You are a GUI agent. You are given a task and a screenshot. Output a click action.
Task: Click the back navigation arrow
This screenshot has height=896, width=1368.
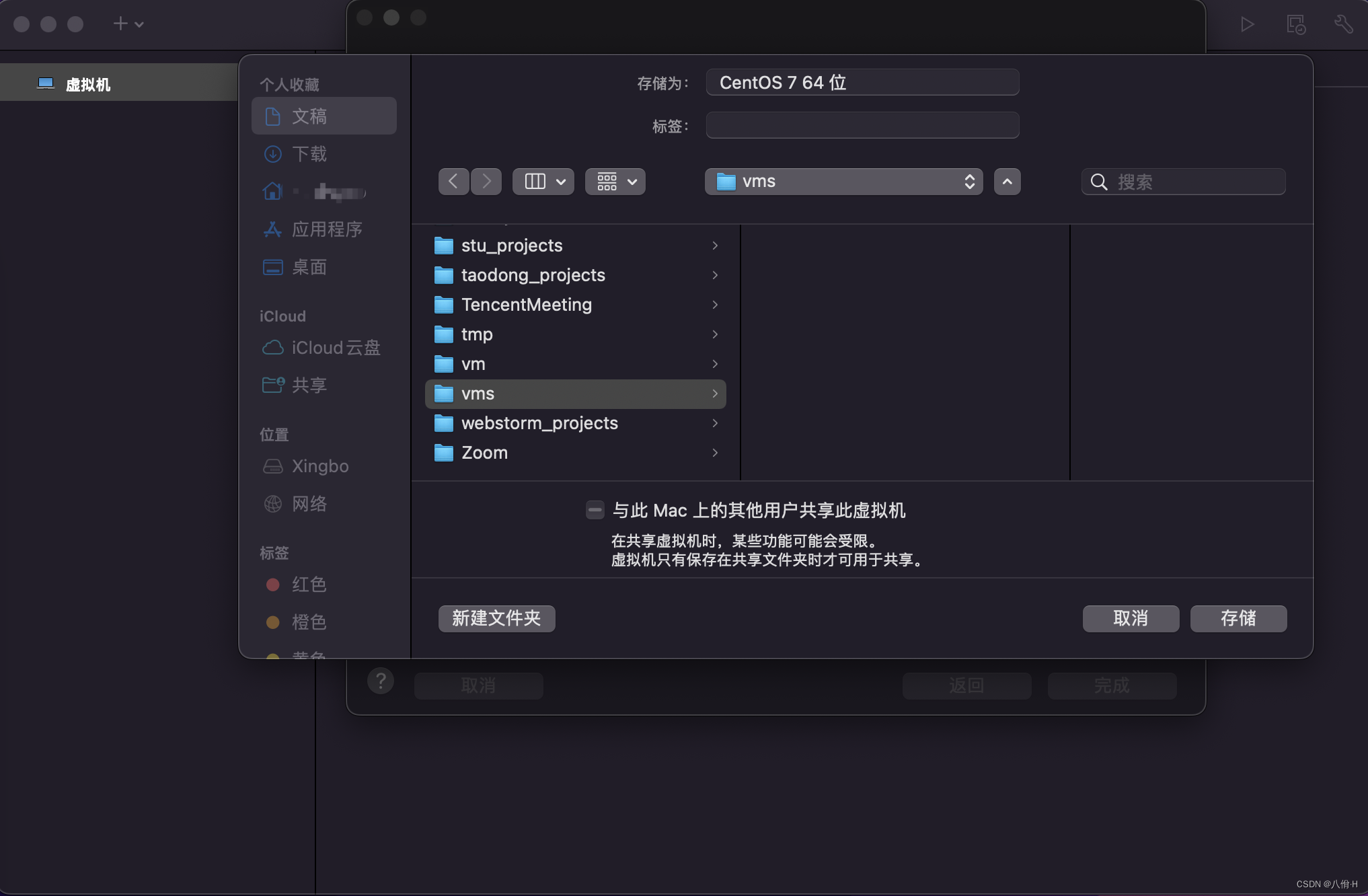(453, 182)
